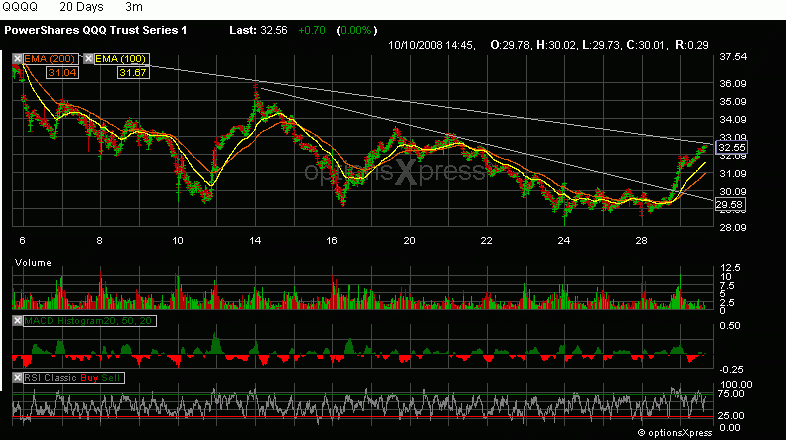
Task: Select the 20 Days range label
Action: (81, 7)
